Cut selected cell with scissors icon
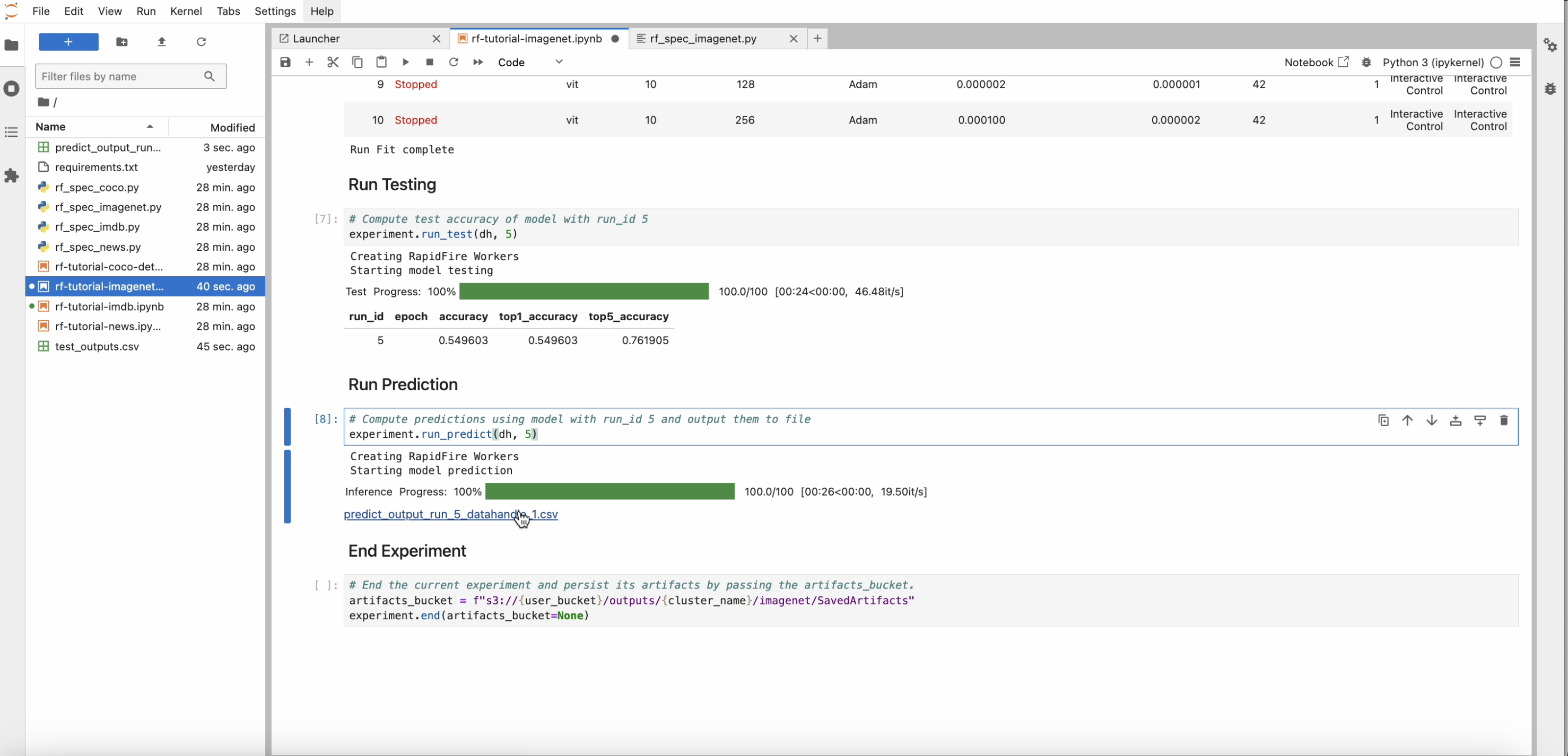The image size is (1568, 756). click(x=333, y=62)
